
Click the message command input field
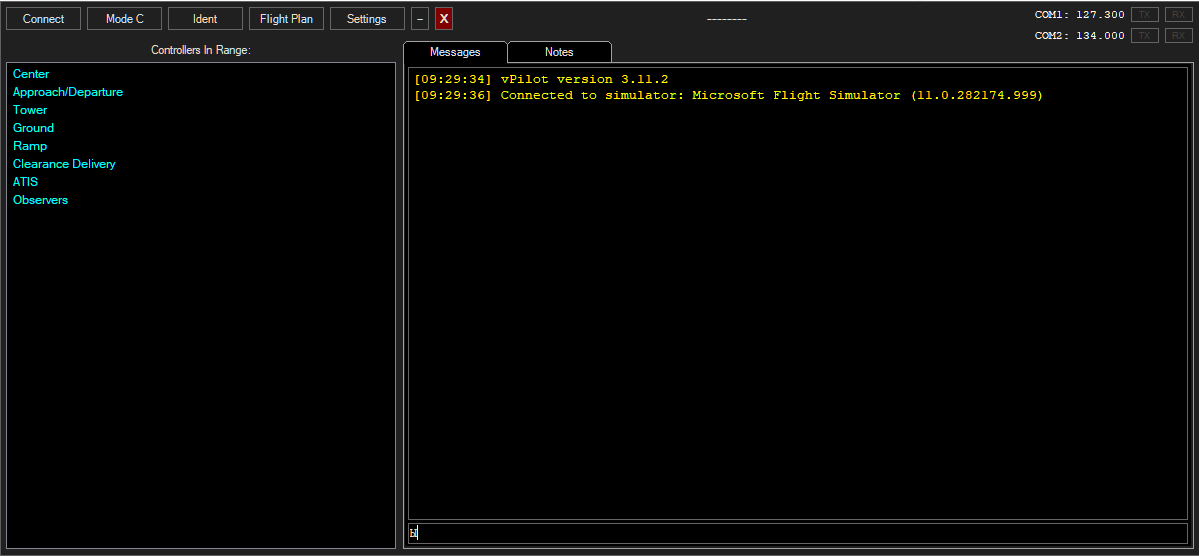click(797, 534)
